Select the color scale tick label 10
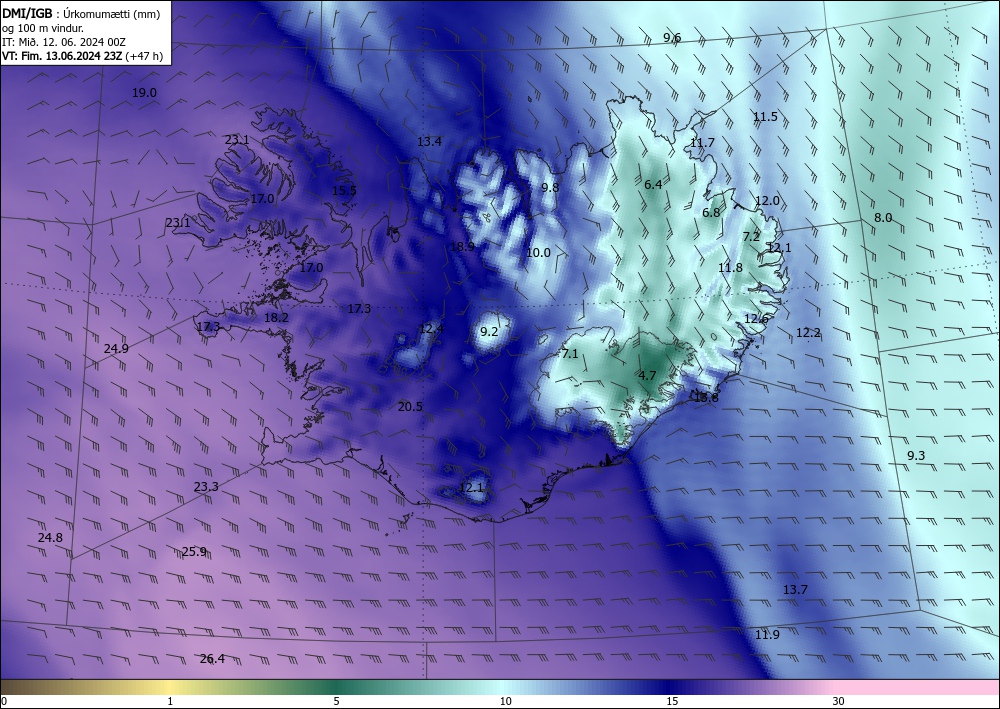The image size is (1000, 709). point(505,702)
